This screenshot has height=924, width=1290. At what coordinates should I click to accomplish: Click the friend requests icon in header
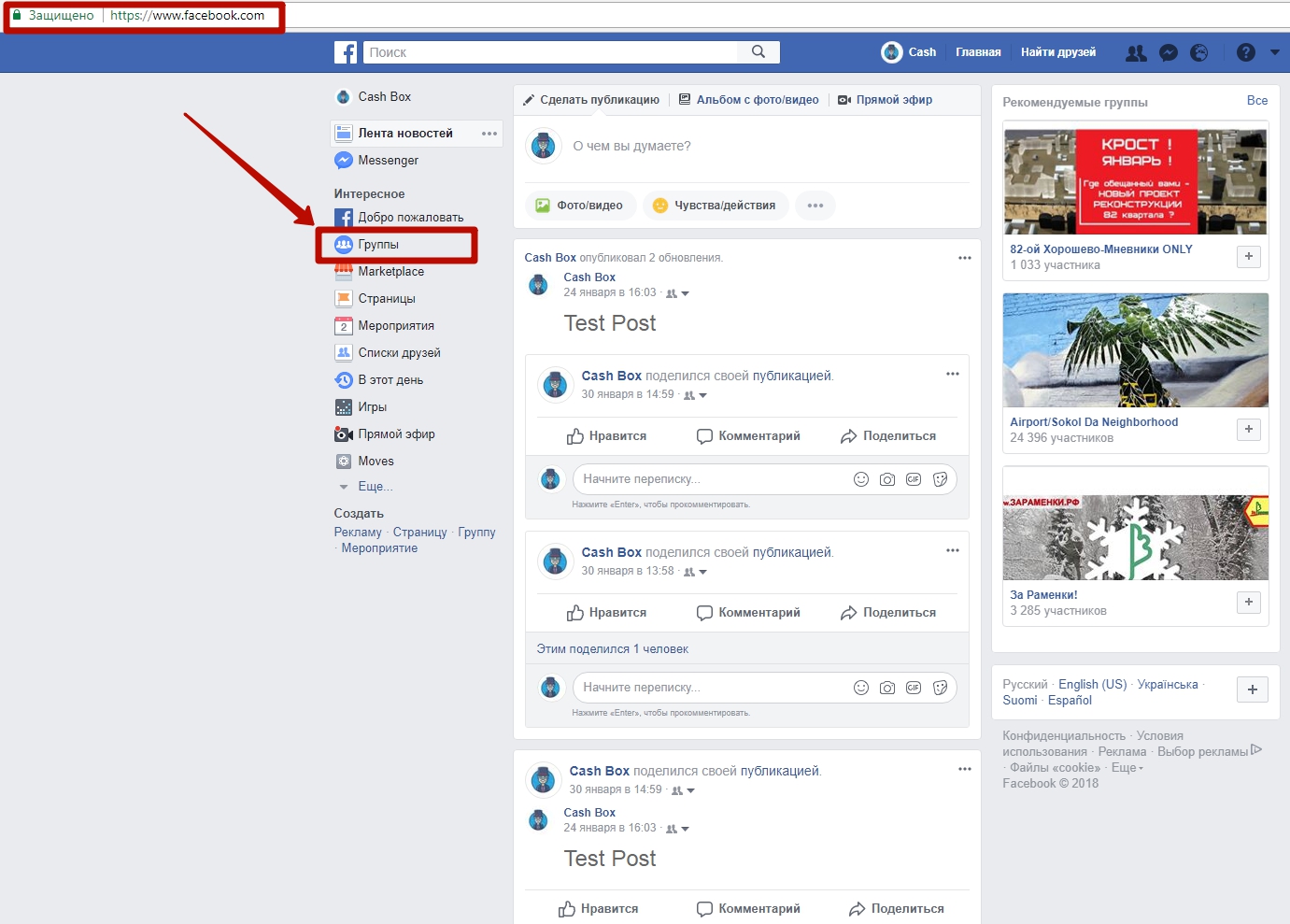1136,53
